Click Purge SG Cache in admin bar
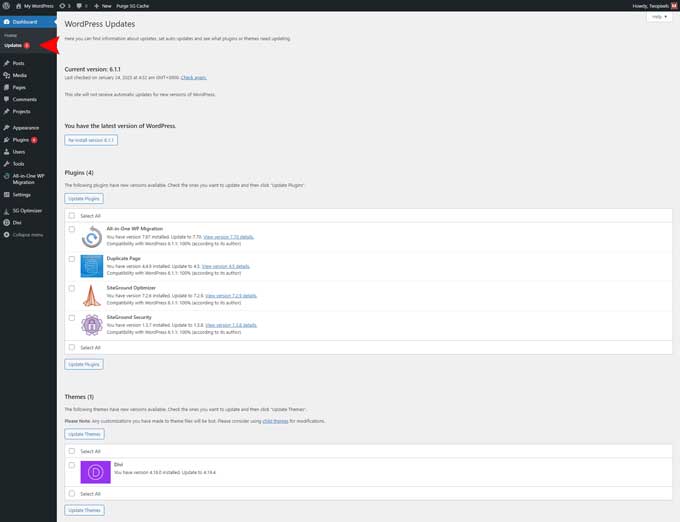The image size is (680, 522). [132, 6]
